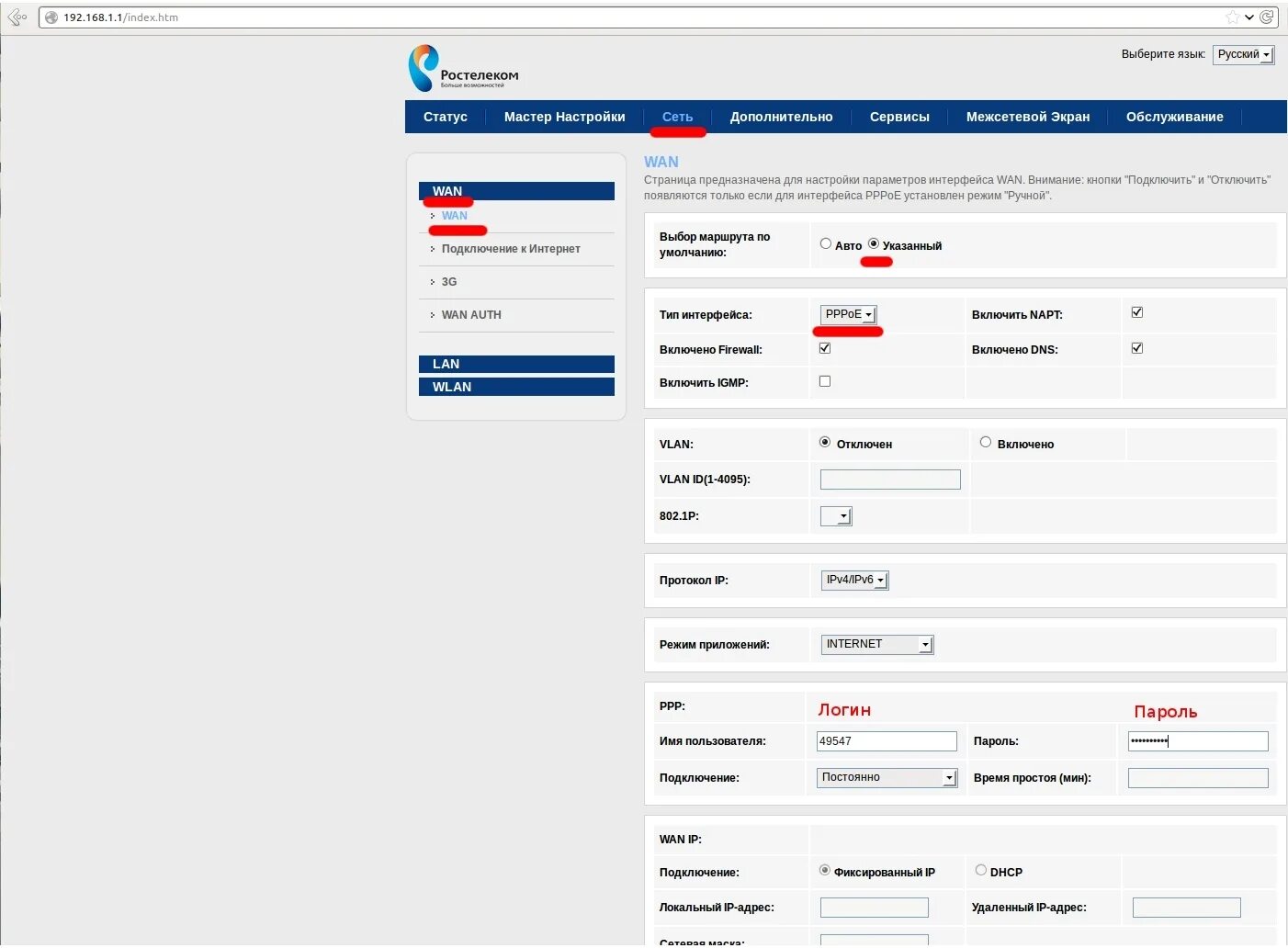Open the address bar history dropdown arrow
1288x948 pixels.
pos(1249,17)
